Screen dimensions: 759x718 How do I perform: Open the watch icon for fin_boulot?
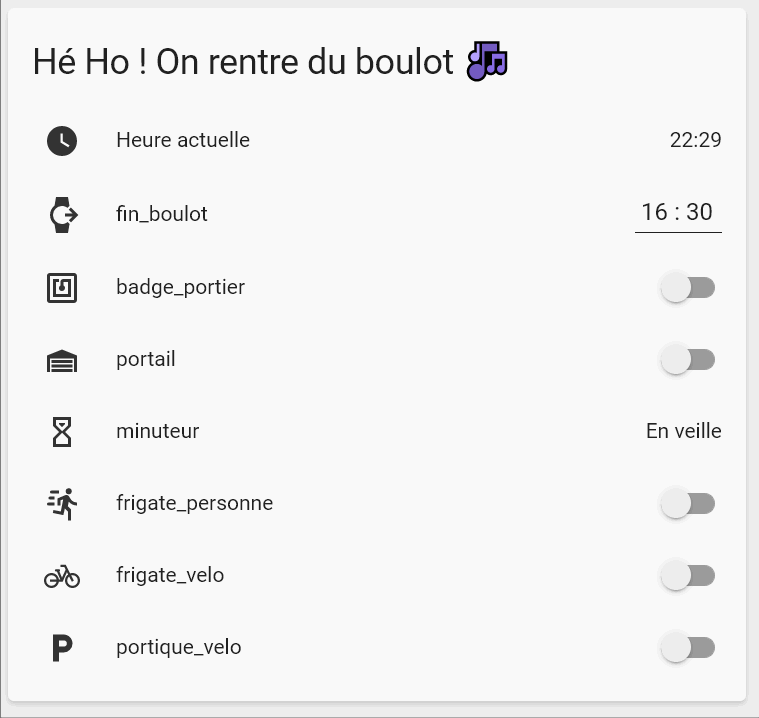pyautogui.click(x=63, y=214)
